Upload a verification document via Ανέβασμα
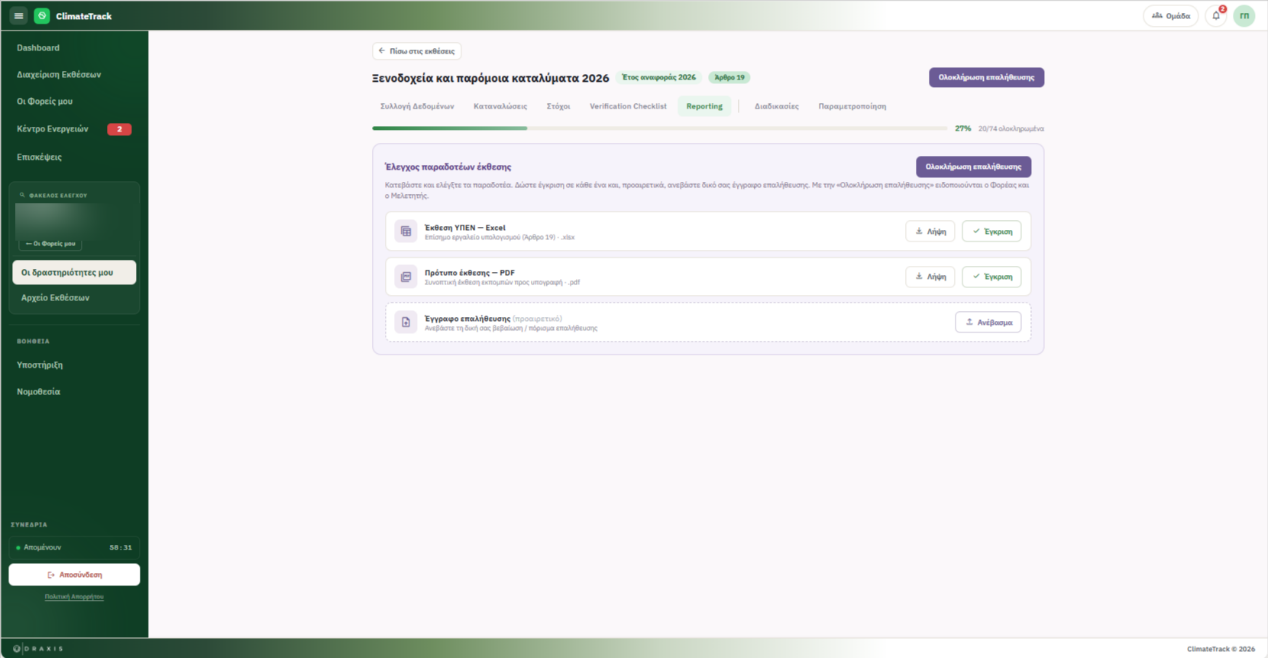1268x658 pixels. (x=988, y=322)
